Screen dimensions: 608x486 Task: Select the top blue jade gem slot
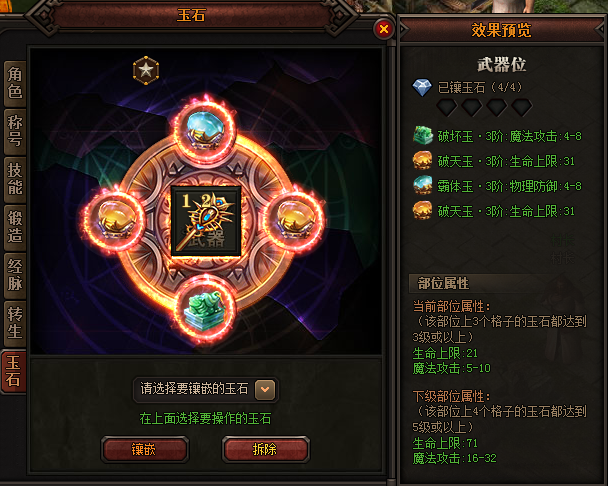(205, 130)
